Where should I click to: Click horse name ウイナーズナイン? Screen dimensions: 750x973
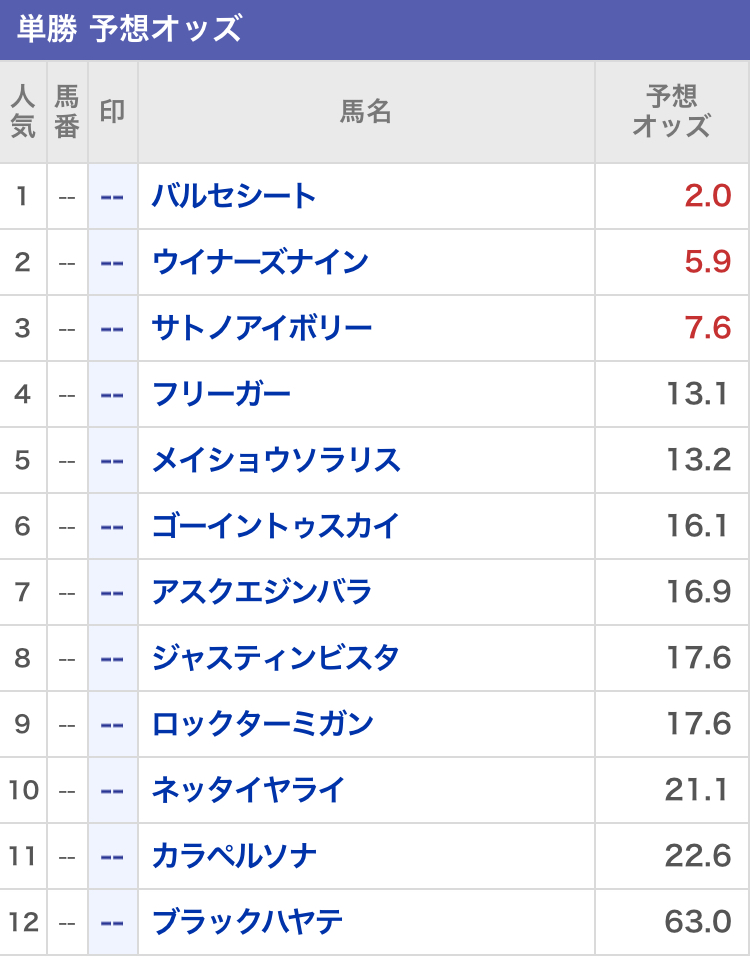[x=260, y=262]
